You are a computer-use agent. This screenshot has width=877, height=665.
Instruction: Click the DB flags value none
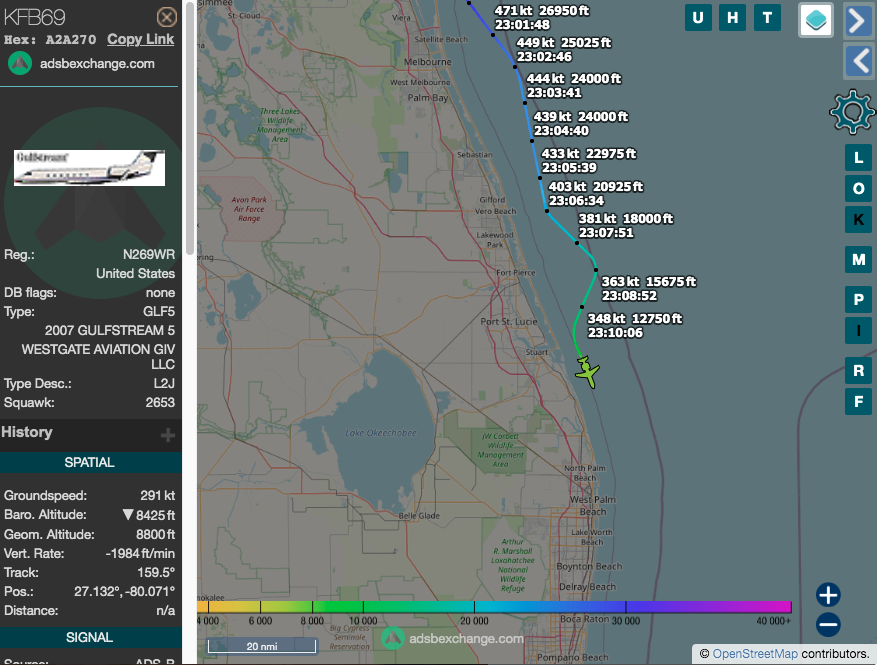pyautogui.click(x=160, y=293)
